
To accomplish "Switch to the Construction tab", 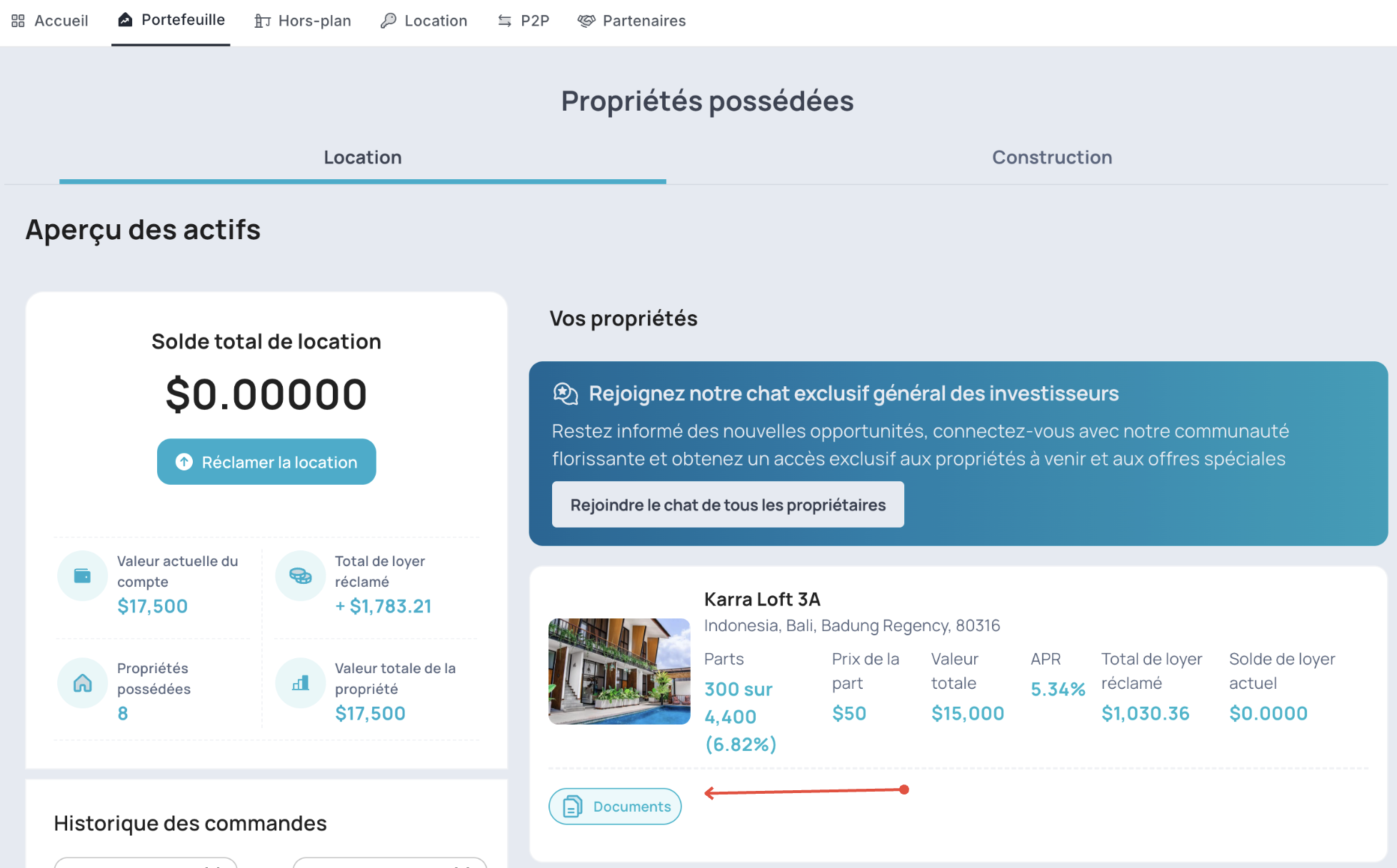I will pos(1051,157).
